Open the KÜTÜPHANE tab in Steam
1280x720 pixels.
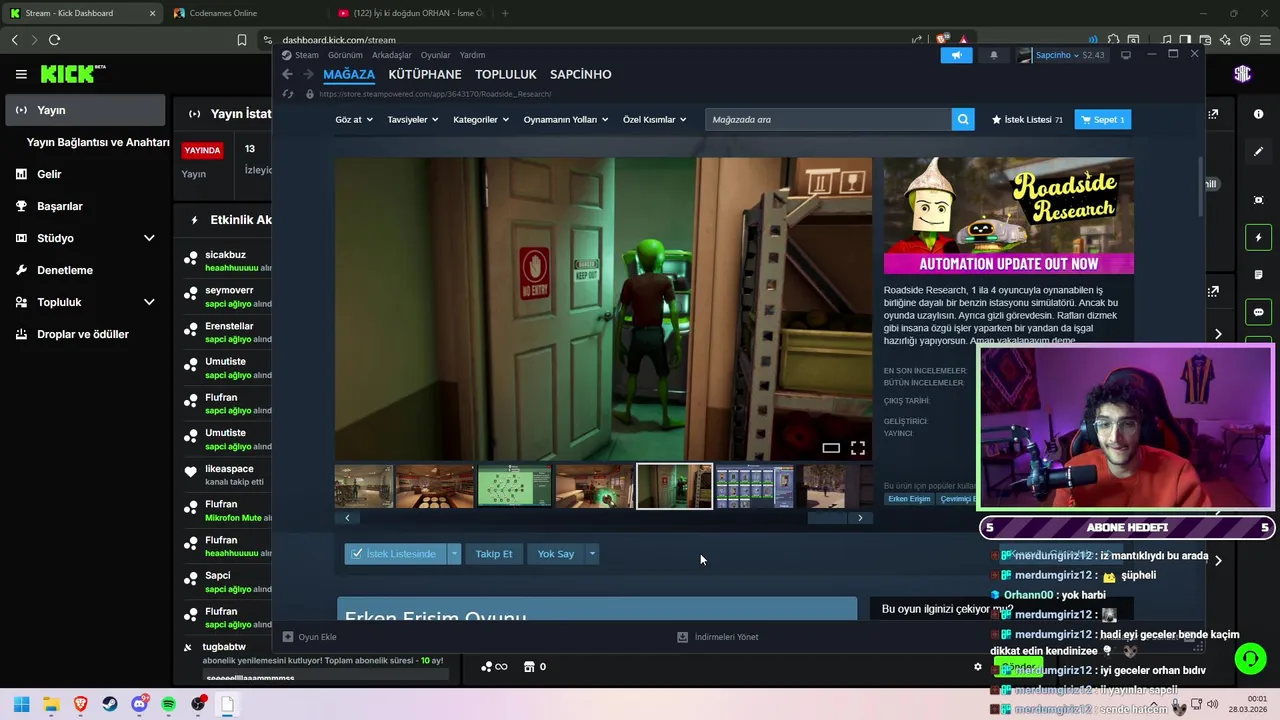coord(425,74)
